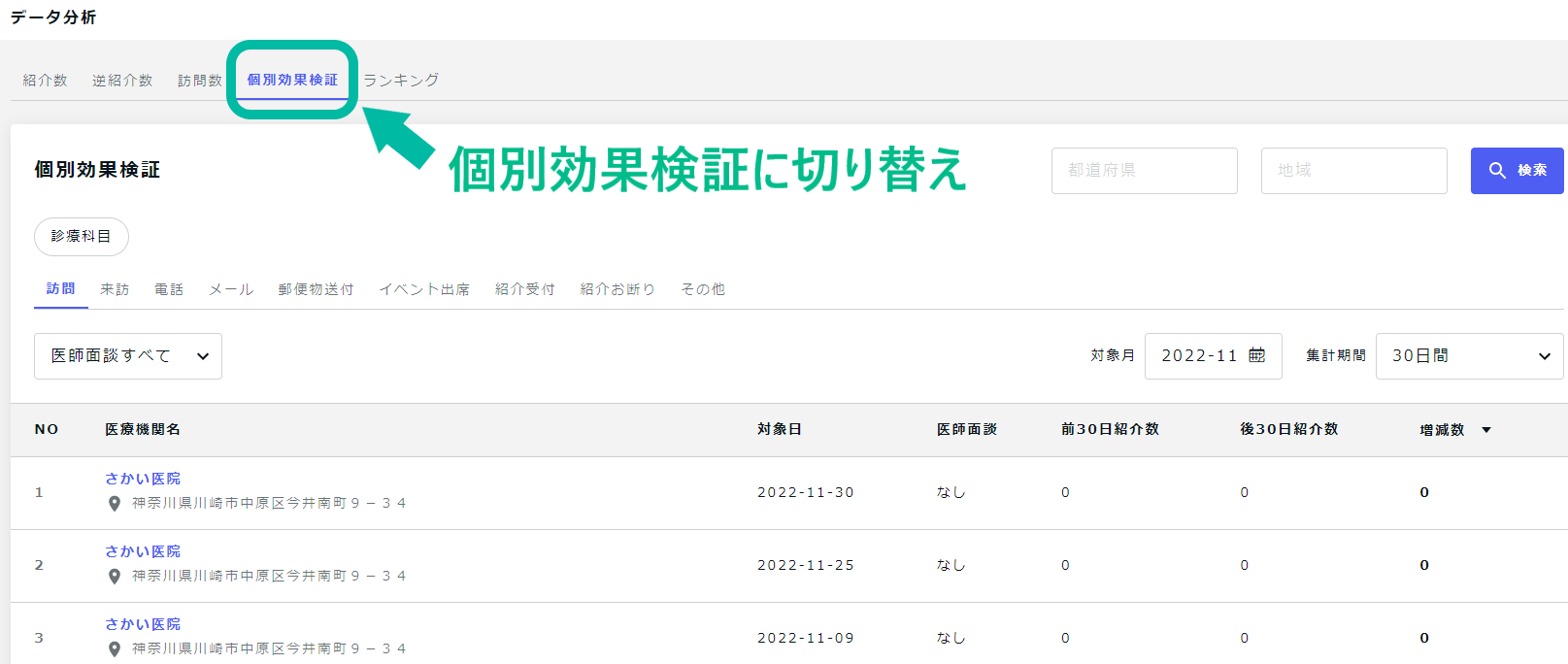Image resolution: width=1568 pixels, height=664 pixels.
Task: Click the map pin icon in row 3
Action: click(x=115, y=649)
